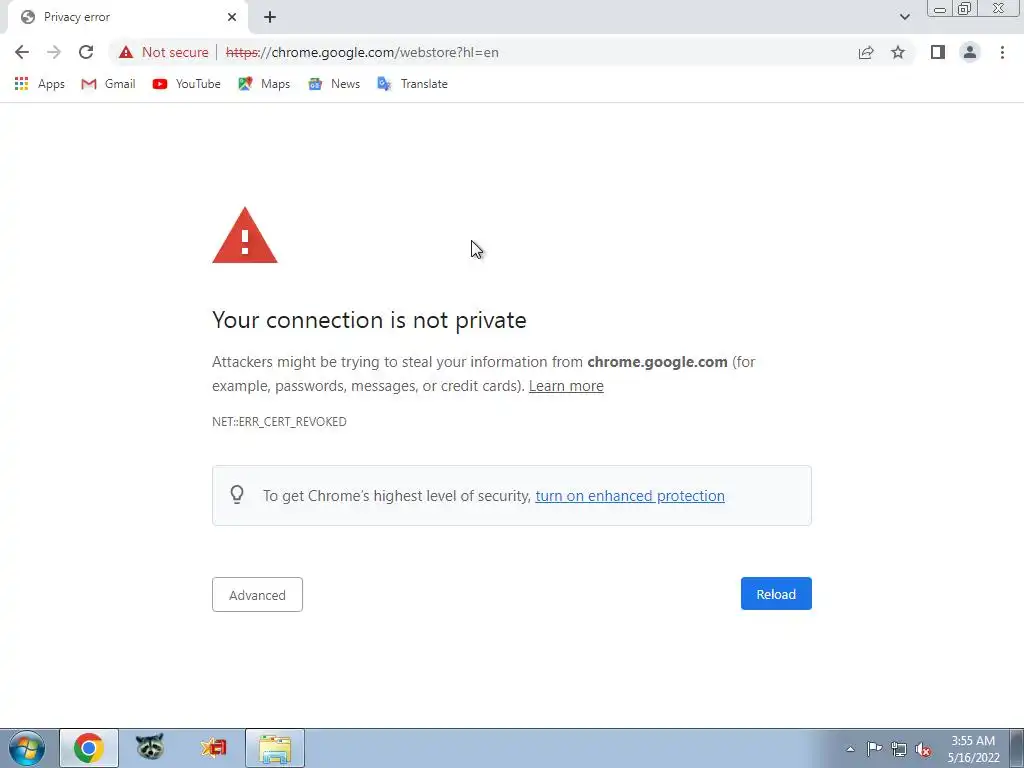This screenshot has height=768, width=1024.
Task: Click the Action Center flag icon
Action: click(x=874, y=749)
